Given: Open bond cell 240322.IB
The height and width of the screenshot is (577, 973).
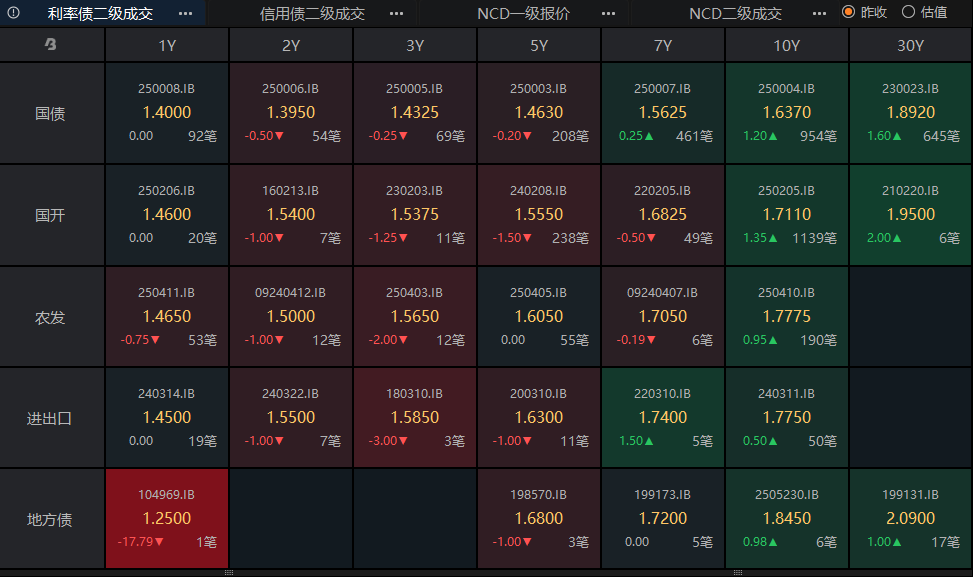Looking at the screenshot, I should tap(291, 418).
